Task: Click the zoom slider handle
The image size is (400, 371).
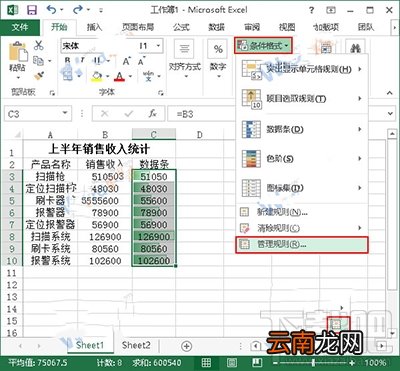Action: [x=313, y=363]
